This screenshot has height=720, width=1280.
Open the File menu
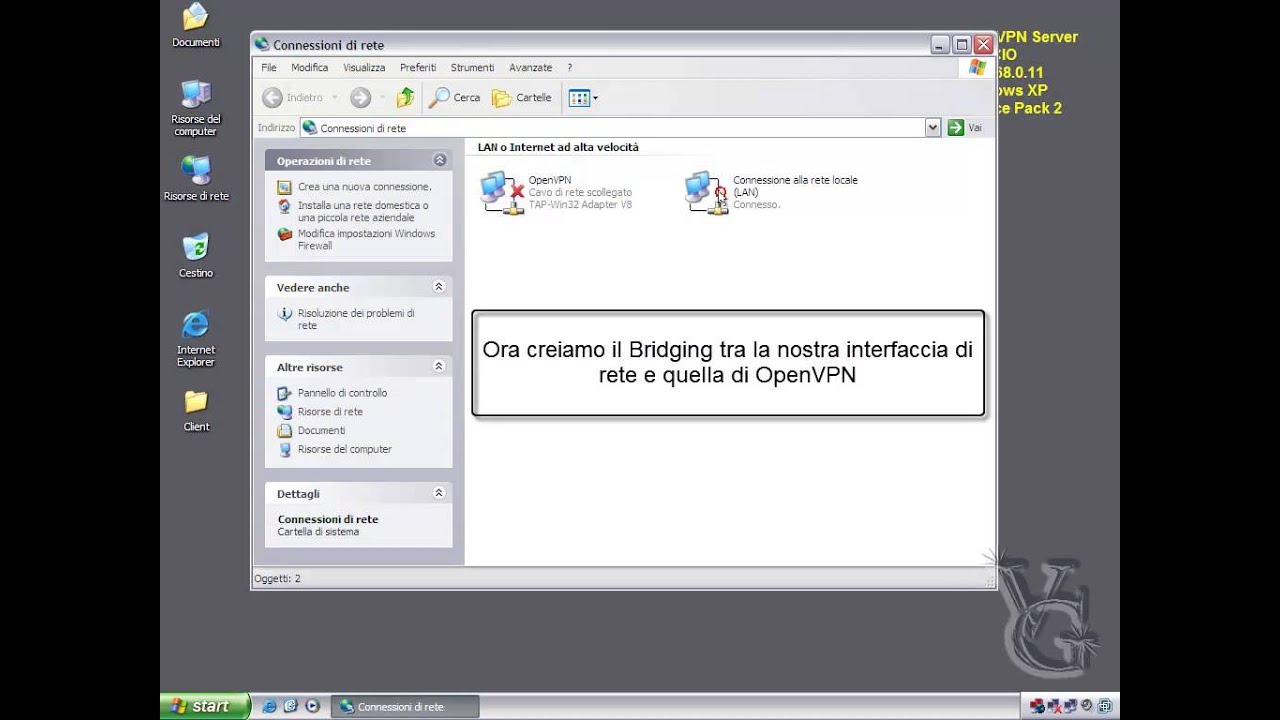pyautogui.click(x=269, y=67)
